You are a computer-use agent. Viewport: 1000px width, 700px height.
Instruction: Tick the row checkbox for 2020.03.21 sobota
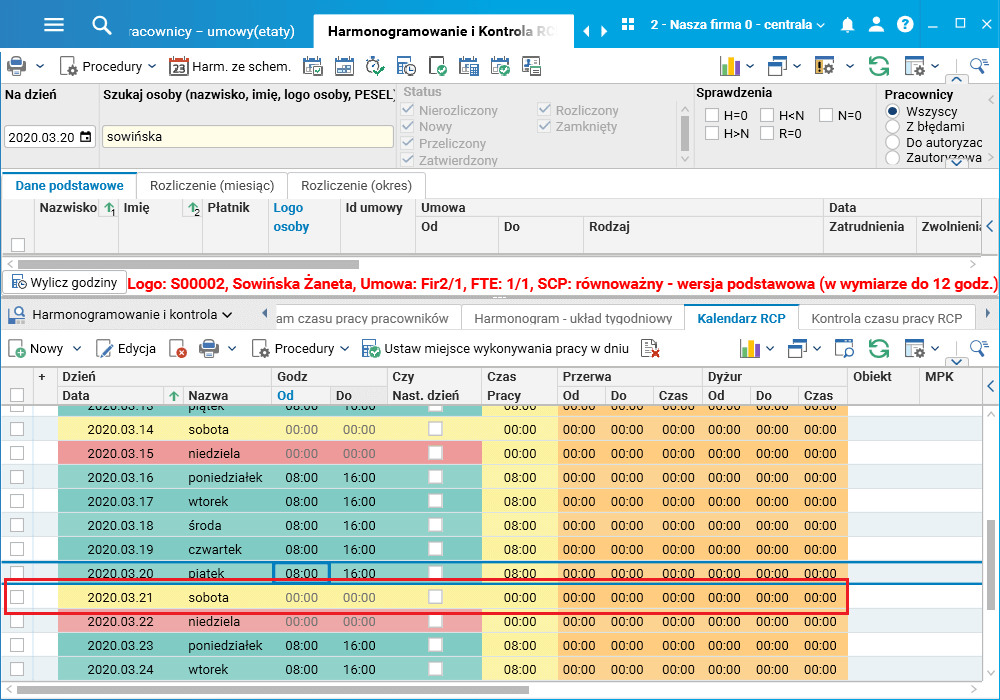tap(17, 598)
